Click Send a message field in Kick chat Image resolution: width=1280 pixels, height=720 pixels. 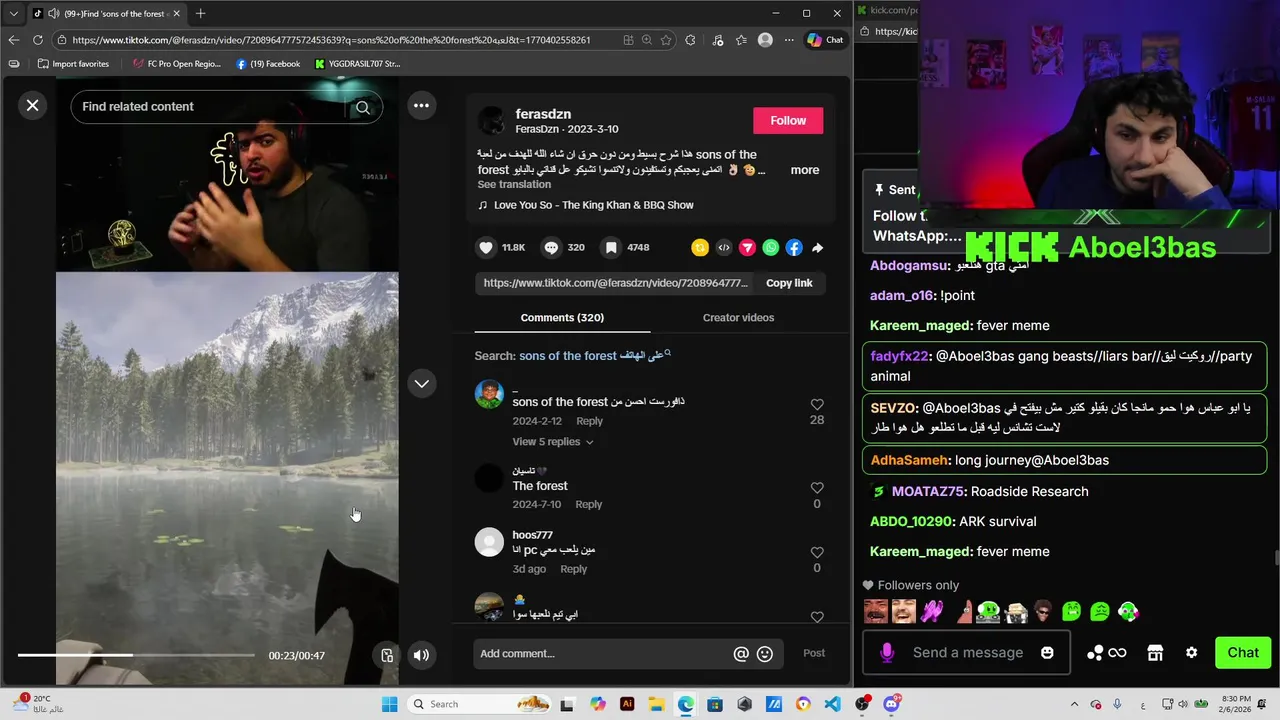968,652
